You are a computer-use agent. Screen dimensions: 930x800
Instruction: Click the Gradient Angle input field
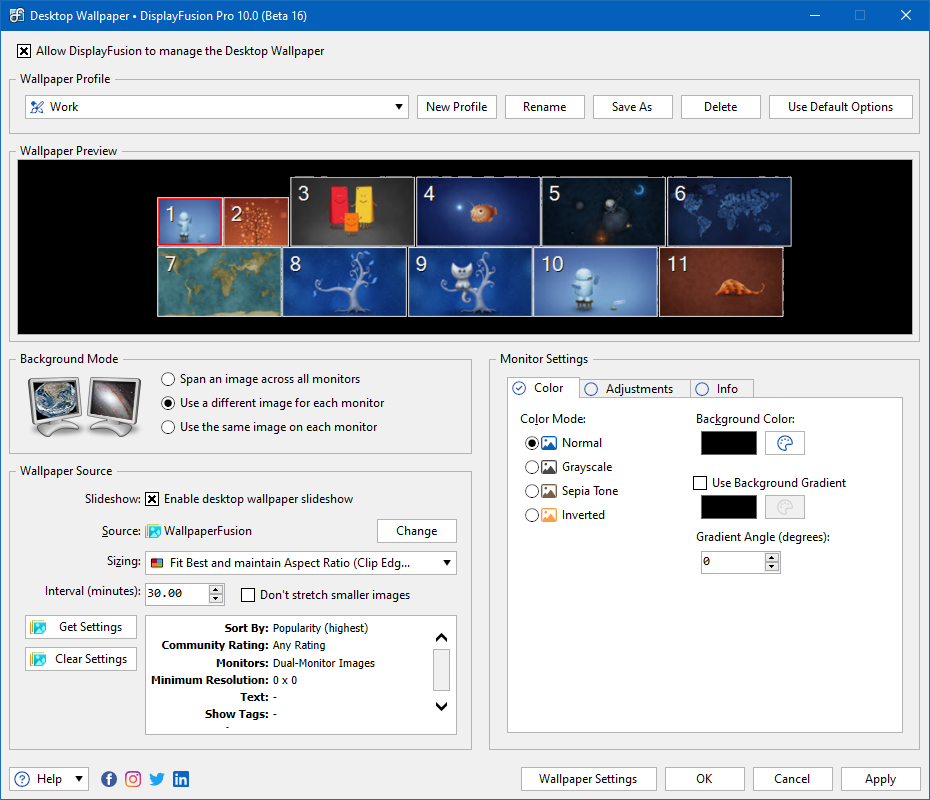click(733, 562)
